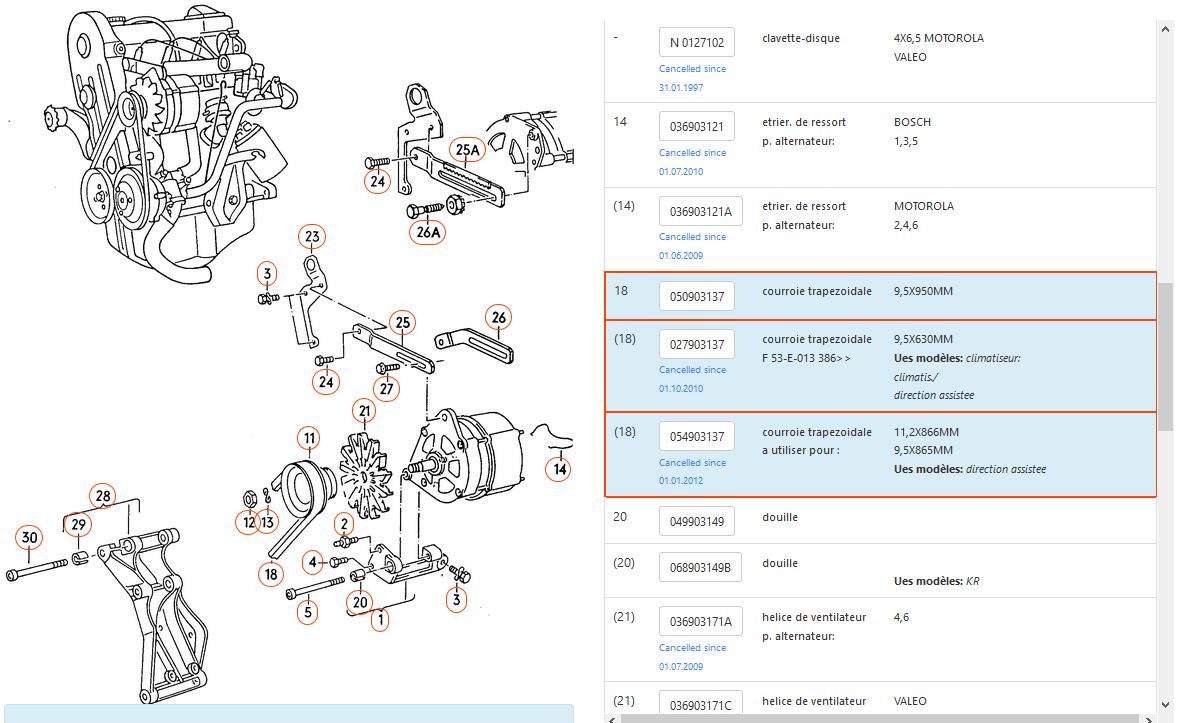Screen dimensions: 1178x723
Task: Click callout 14 beside the alternator
Action: coord(560,468)
